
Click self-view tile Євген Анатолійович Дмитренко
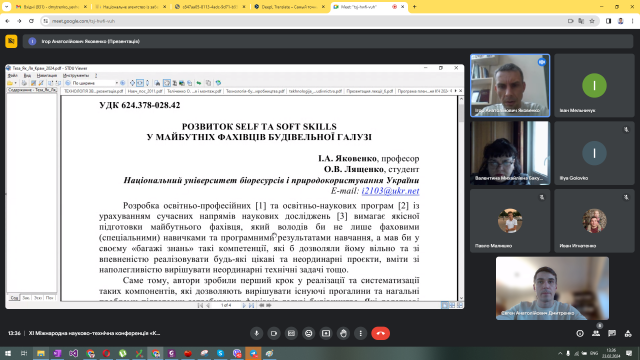(552, 288)
